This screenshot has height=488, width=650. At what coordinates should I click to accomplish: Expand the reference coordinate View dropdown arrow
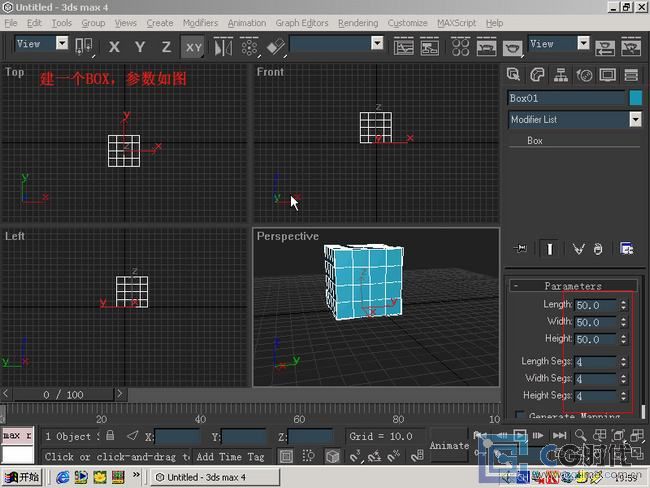coord(62,43)
